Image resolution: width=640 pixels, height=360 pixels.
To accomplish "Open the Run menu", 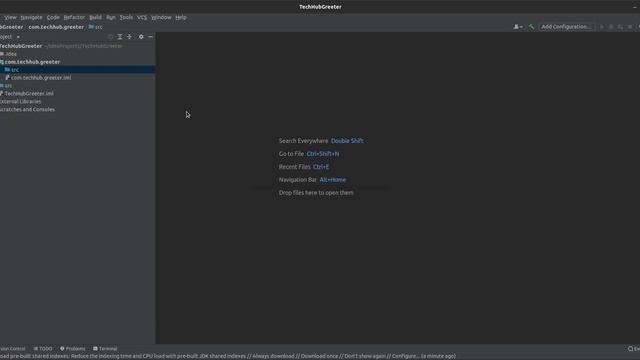I will pyautogui.click(x=111, y=18).
